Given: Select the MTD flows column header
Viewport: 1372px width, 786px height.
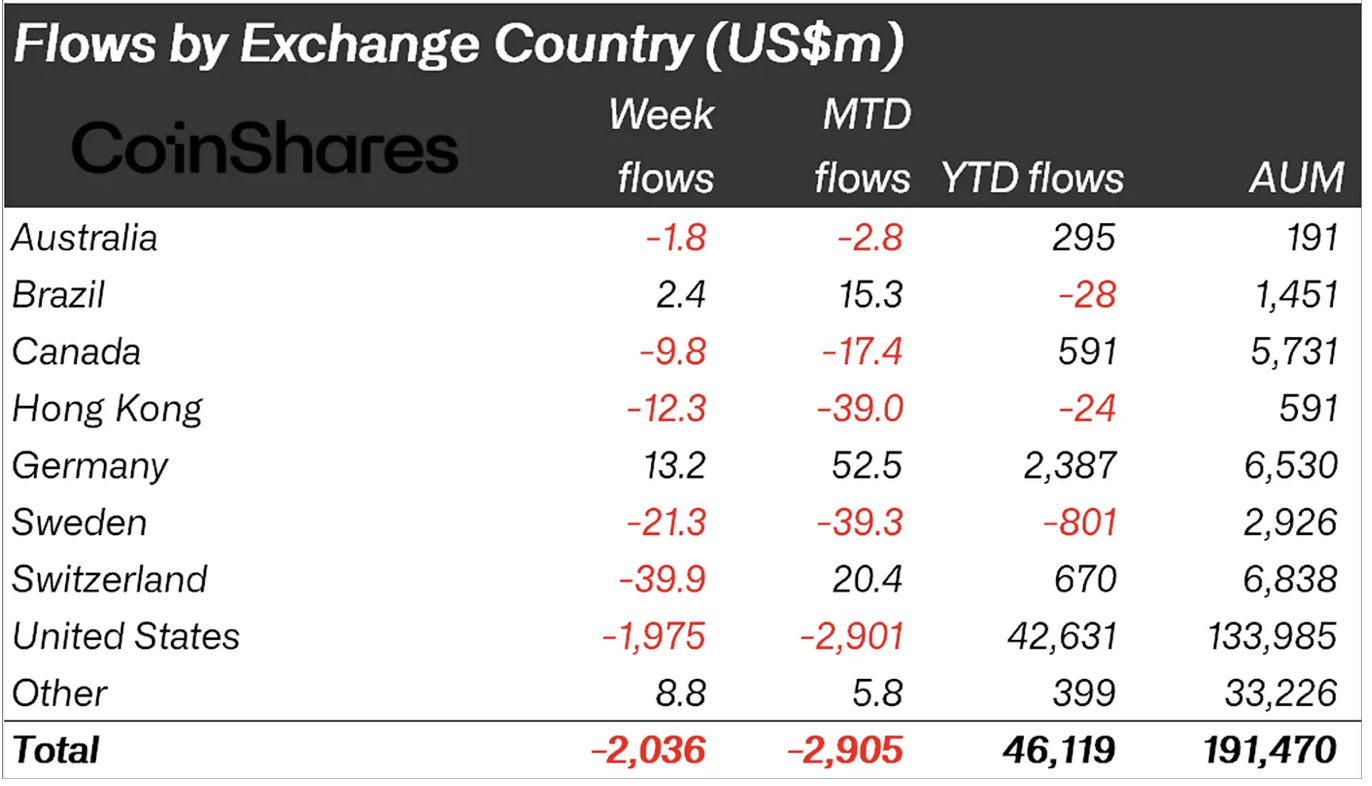Looking at the screenshot, I should 863,146.
